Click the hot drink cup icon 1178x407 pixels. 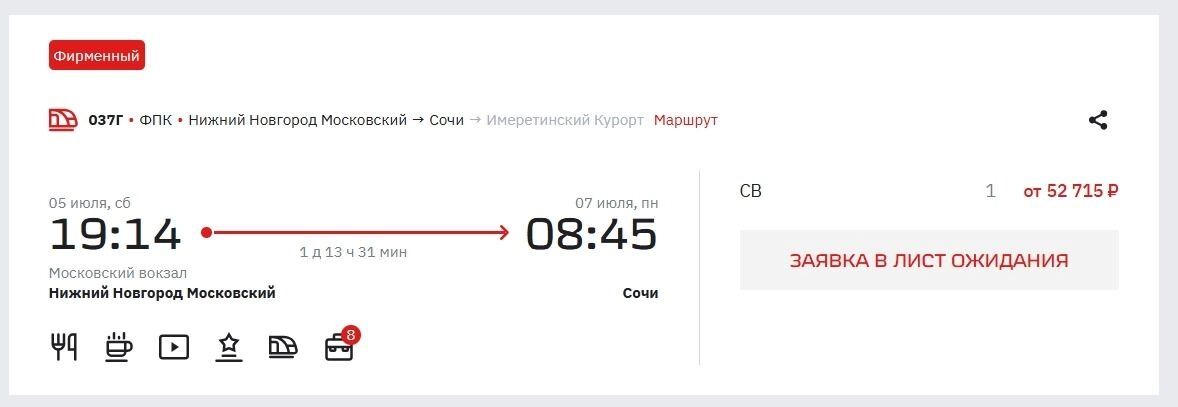118,346
